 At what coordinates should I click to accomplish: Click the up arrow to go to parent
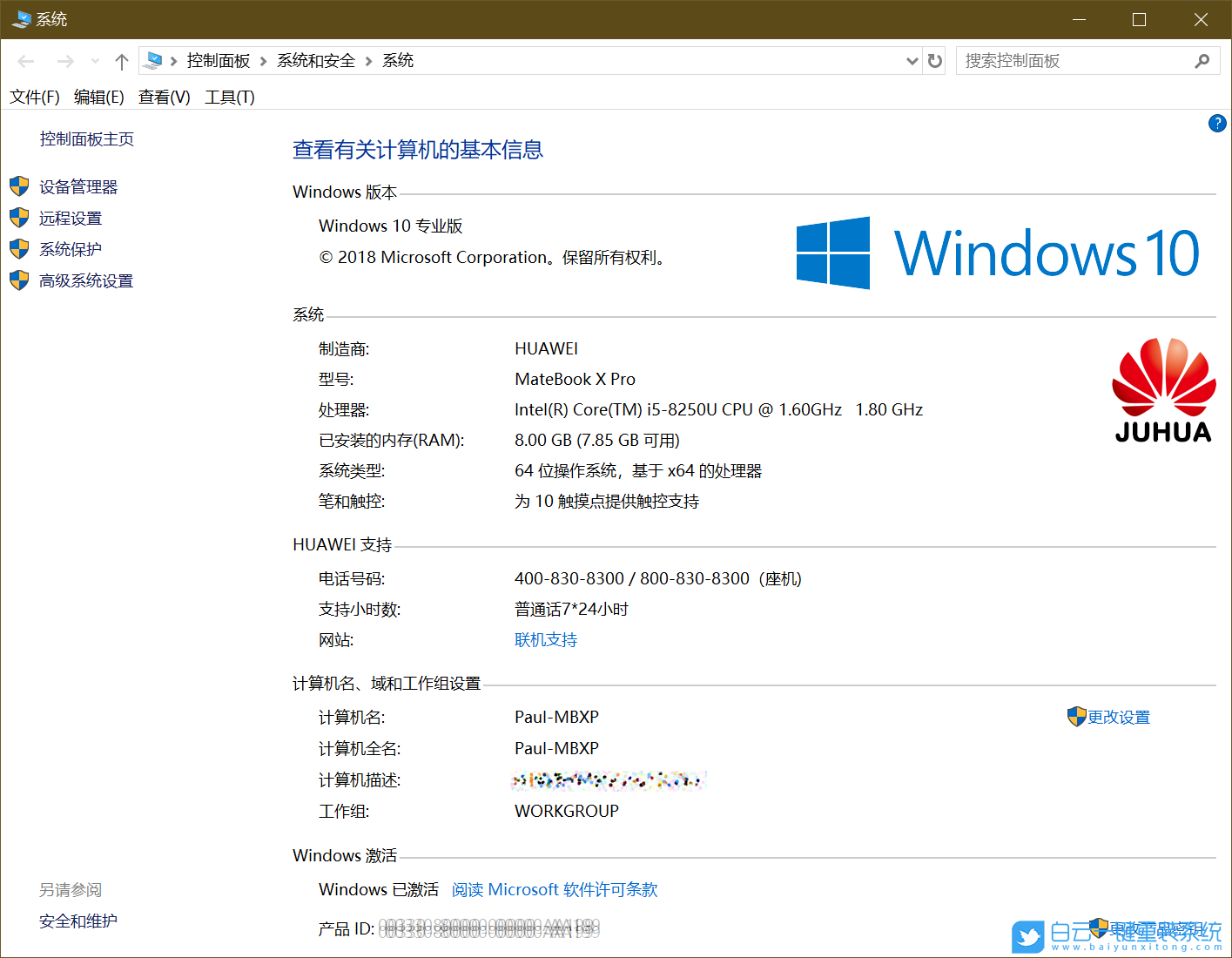[121, 60]
